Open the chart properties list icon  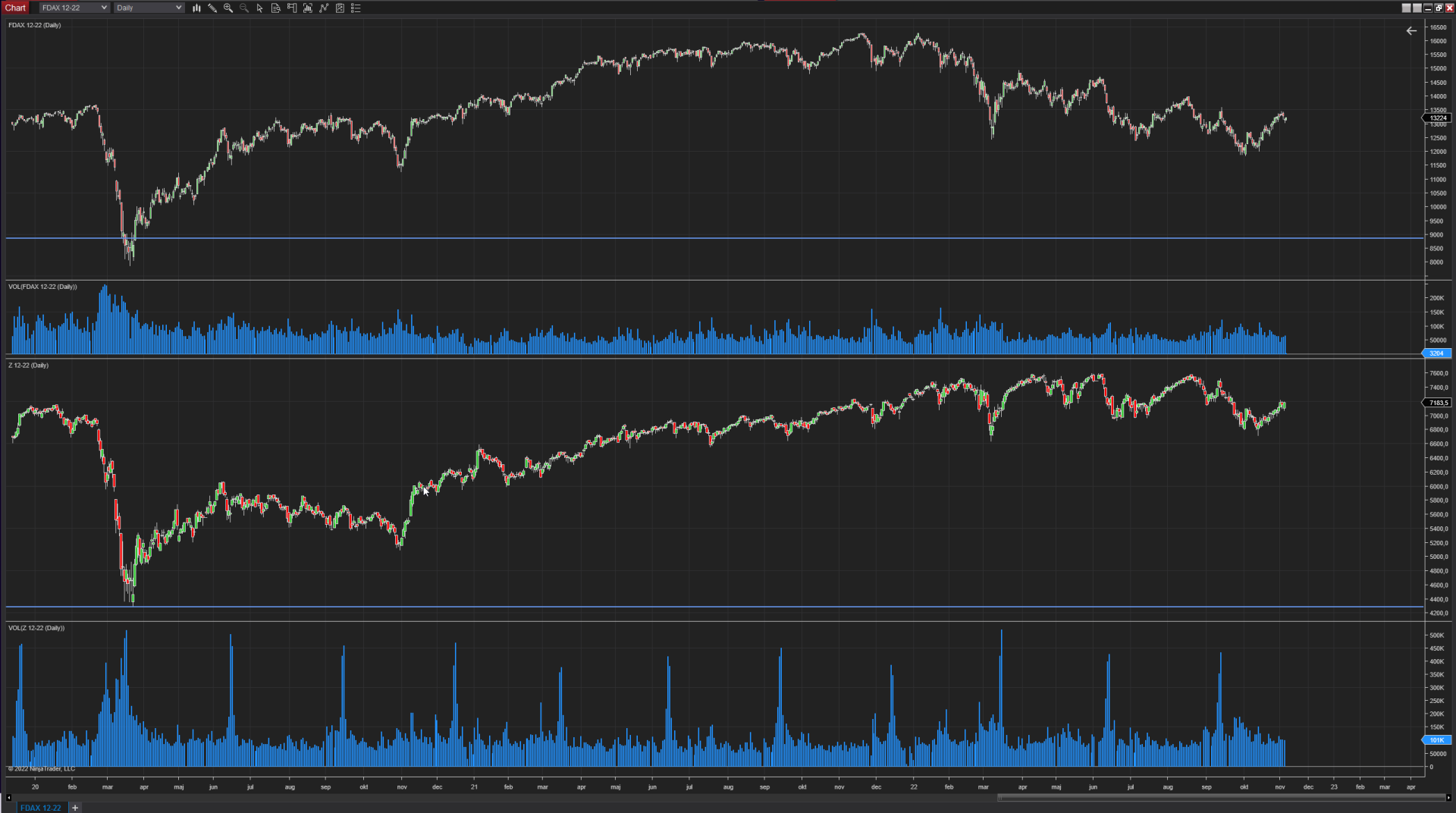pyautogui.click(x=355, y=8)
